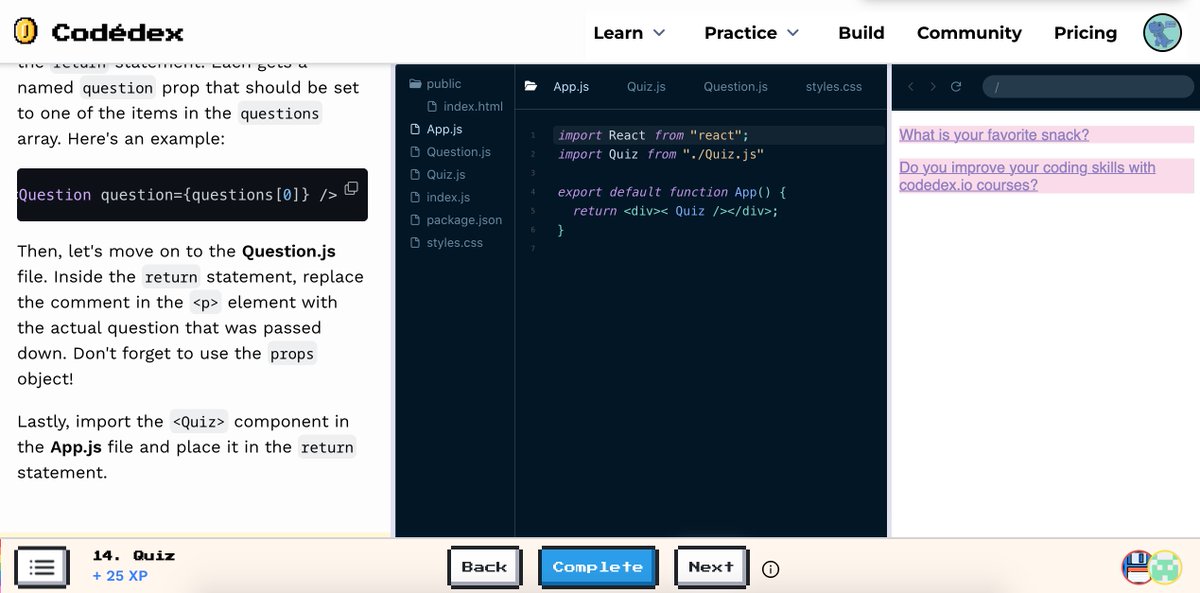Switch to the App.js editor tab
The width and height of the screenshot is (1200, 593).
[571, 87]
